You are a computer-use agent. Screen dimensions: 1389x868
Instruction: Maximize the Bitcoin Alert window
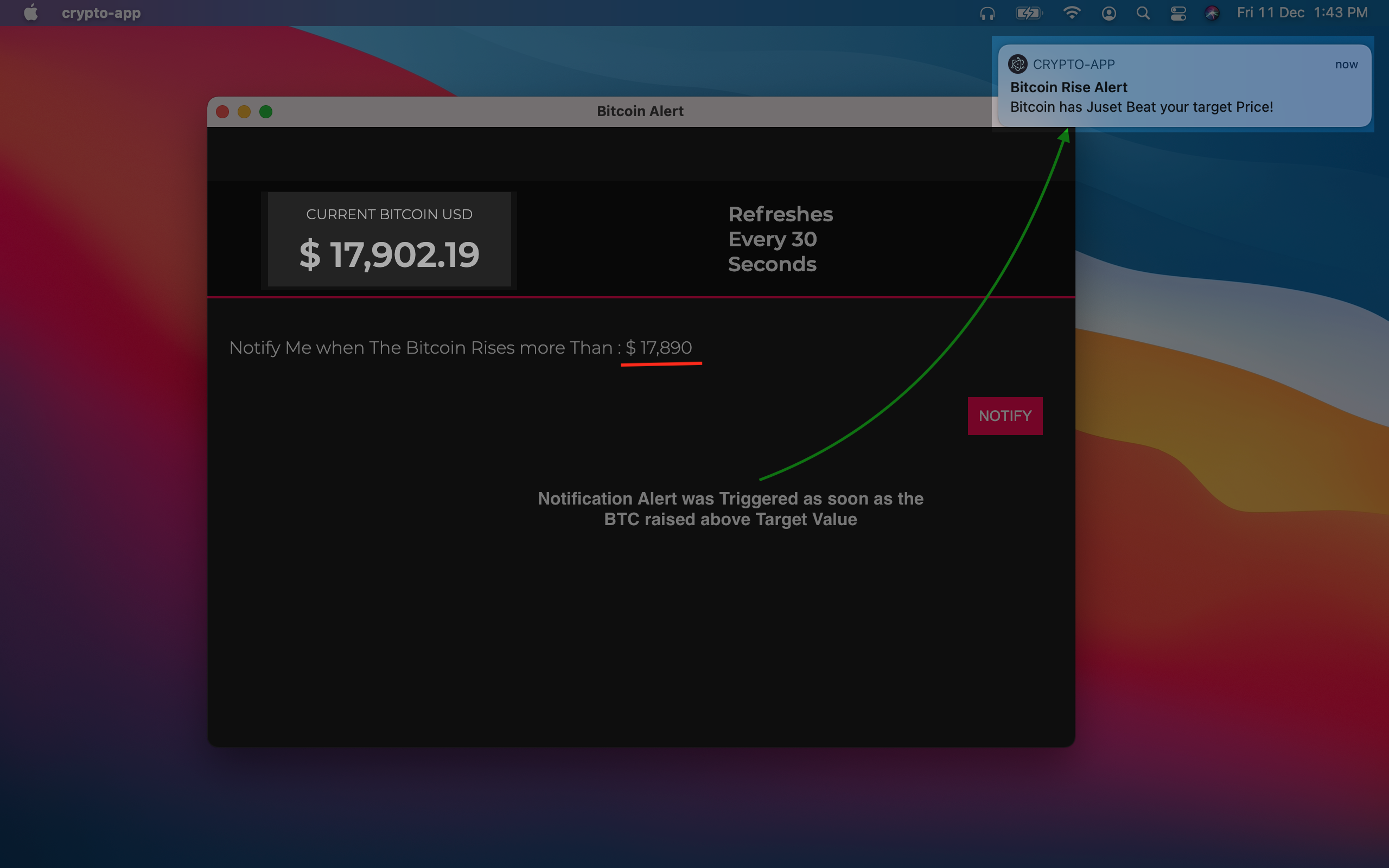click(x=266, y=112)
